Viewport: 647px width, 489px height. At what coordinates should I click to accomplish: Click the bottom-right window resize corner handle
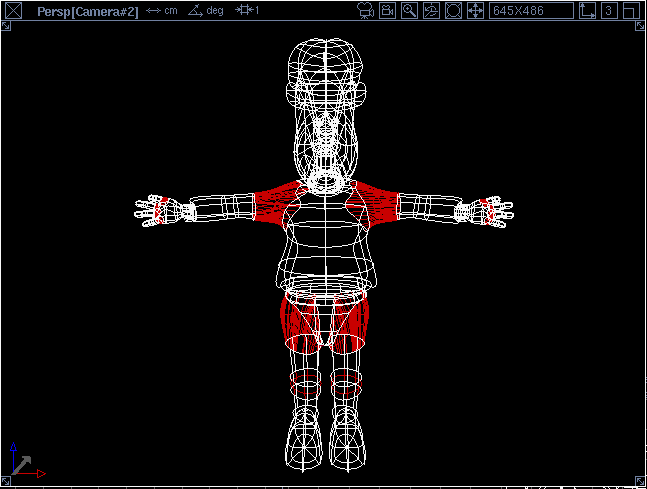point(640,481)
